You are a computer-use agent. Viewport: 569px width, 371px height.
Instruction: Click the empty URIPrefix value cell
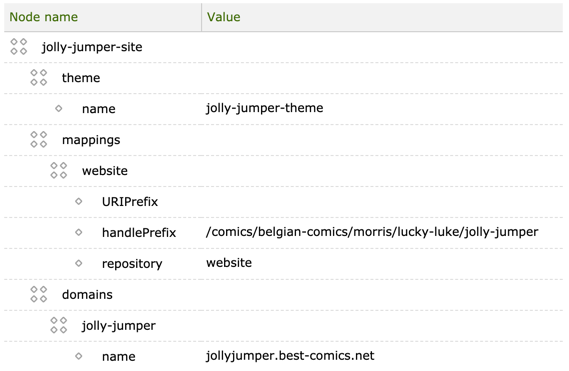click(x=382, y=202)
